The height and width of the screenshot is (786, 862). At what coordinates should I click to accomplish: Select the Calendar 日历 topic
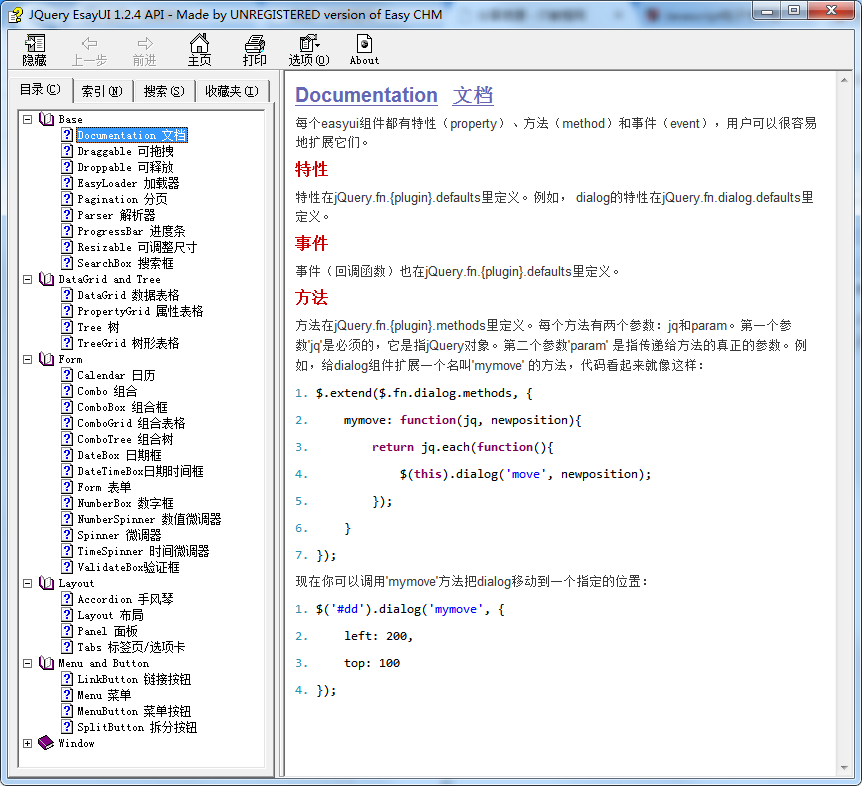[116, 375]
